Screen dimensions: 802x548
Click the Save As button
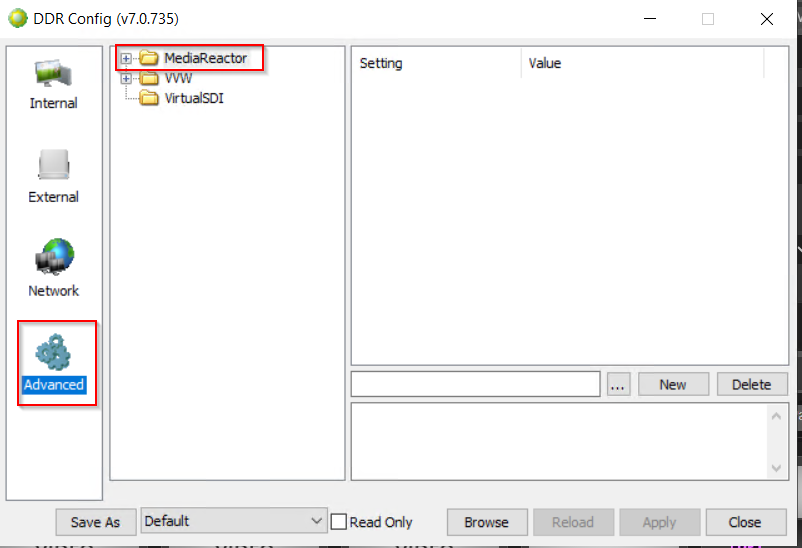[96, 522]
